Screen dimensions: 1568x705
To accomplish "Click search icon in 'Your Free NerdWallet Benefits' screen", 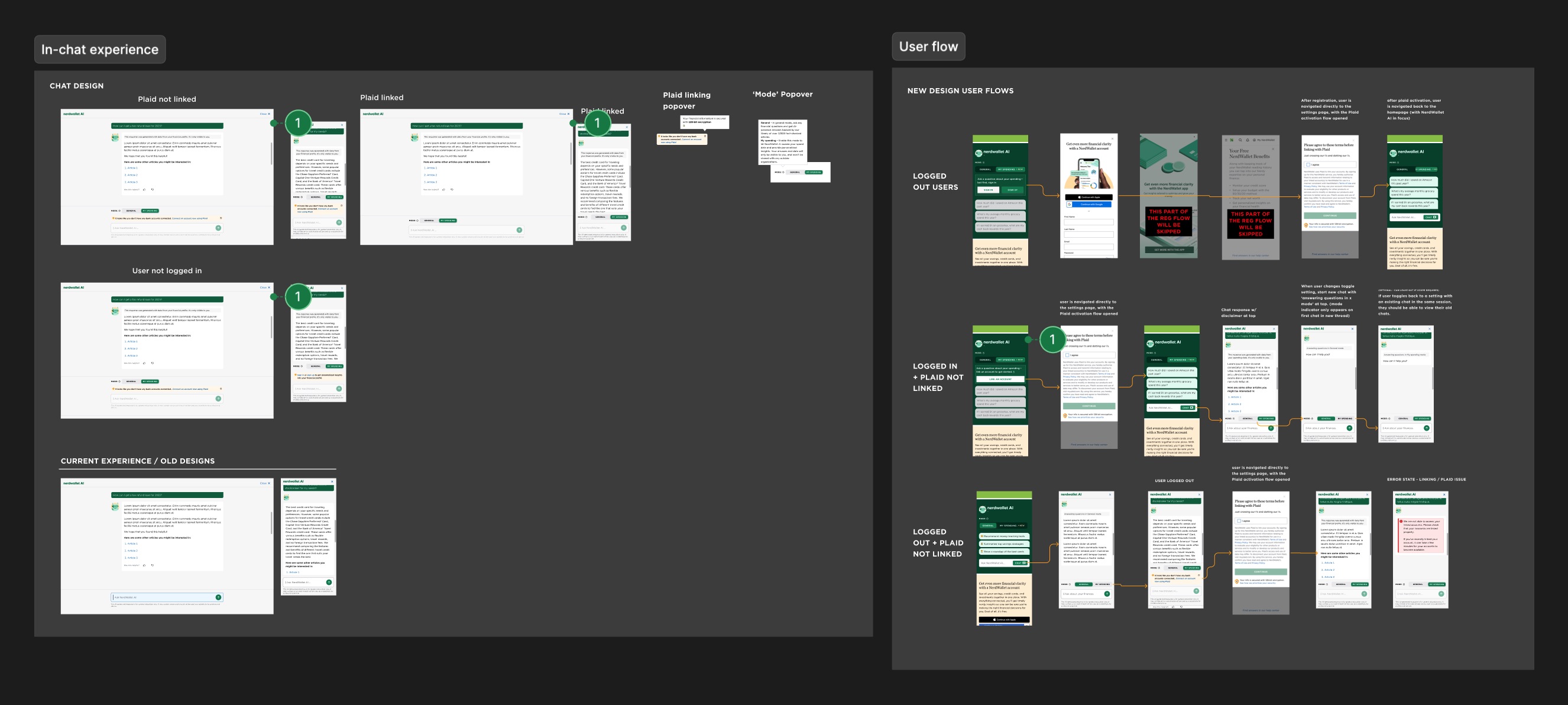I will (1240, 140).
